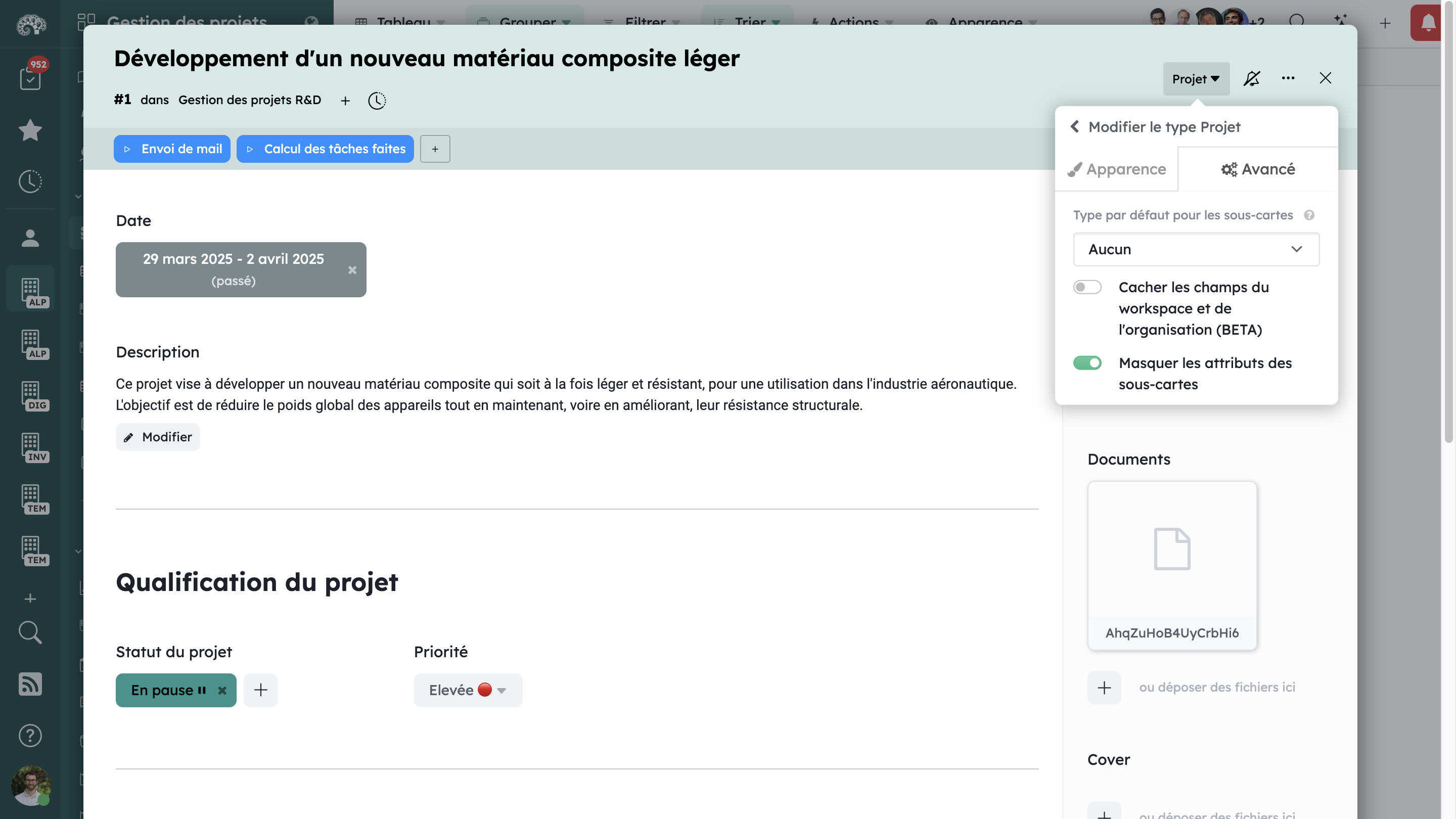
Task: Select the red priority dot next to Elevée
Action: 484,690
